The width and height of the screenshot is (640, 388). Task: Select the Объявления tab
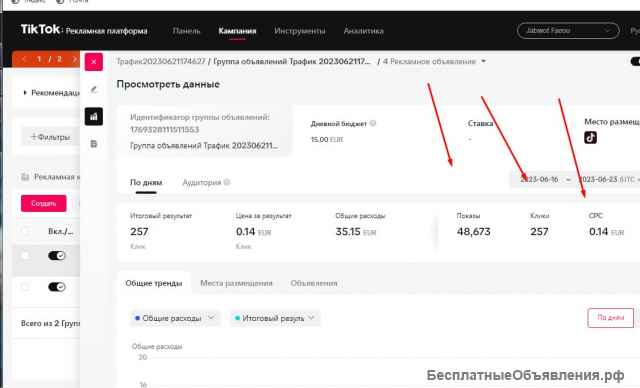[314, 283]
